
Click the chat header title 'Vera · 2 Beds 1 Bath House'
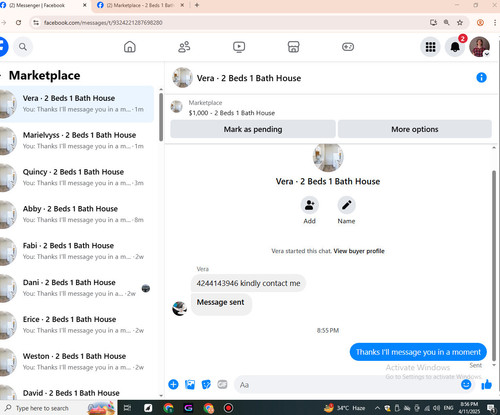point(249,78)
